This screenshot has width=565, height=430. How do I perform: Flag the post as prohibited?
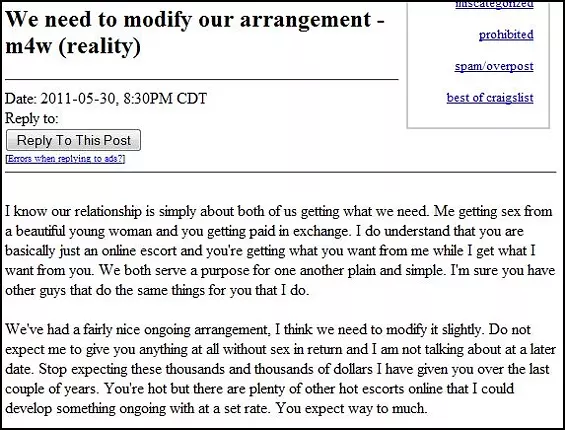click(506, 35)
